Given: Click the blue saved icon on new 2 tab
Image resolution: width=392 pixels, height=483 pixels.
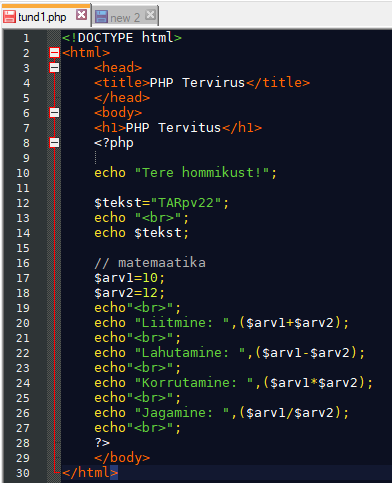Looking at the screenshot, I should (x=101, y=16).
